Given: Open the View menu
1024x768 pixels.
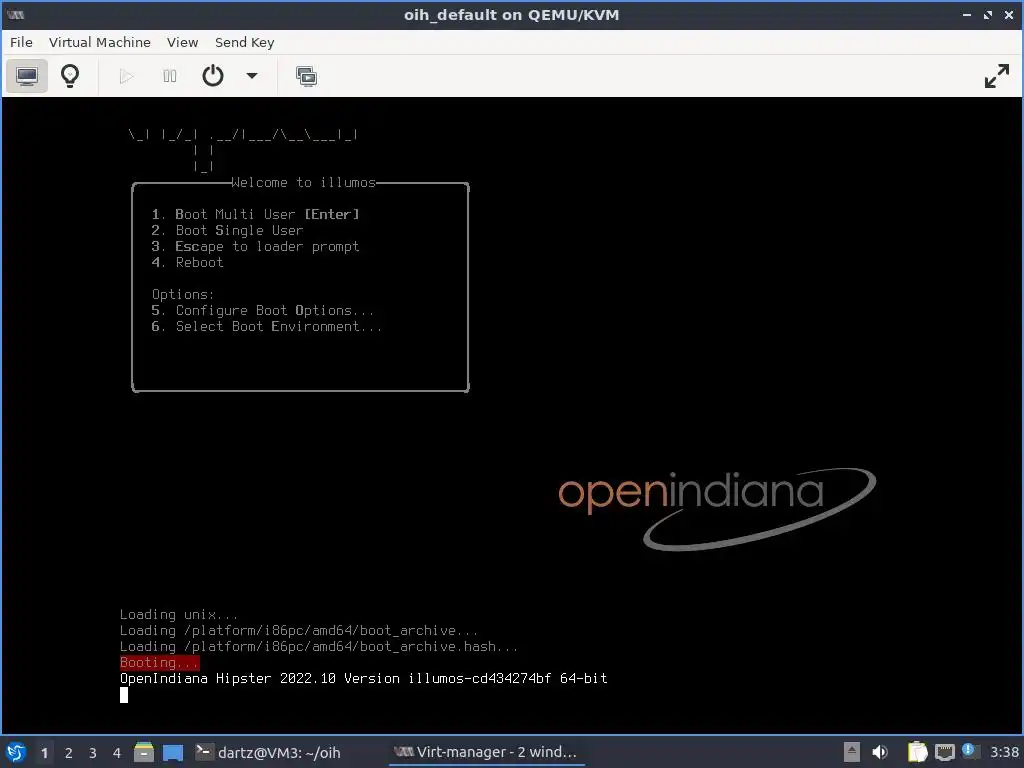Looking at the screenshot, I should pos(182,42).
